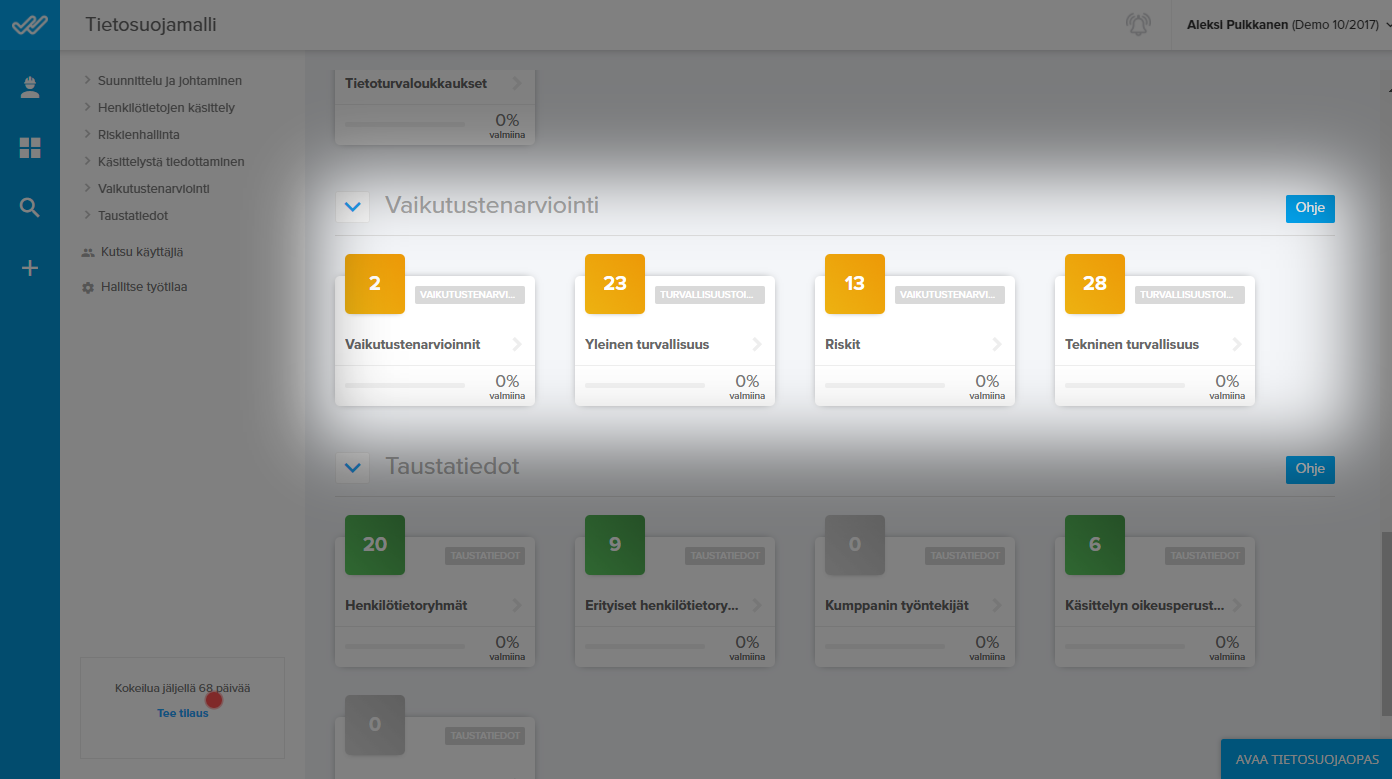This screenshot has height=779, width=1392.
Task: Click Ohje button for Taustatiedot
Action: click(1310, 469)
